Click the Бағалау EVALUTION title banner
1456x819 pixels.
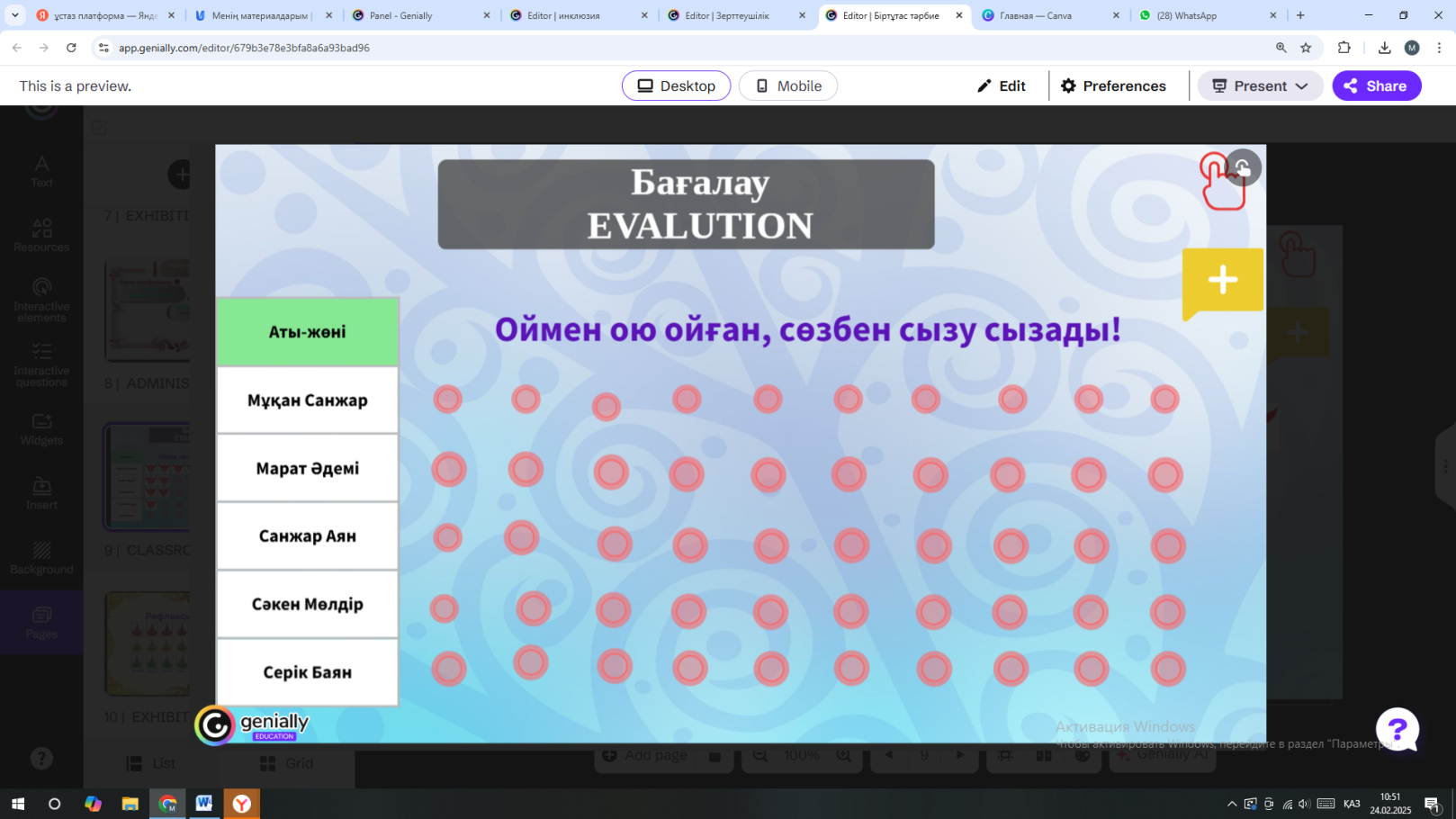click(686, 204)
